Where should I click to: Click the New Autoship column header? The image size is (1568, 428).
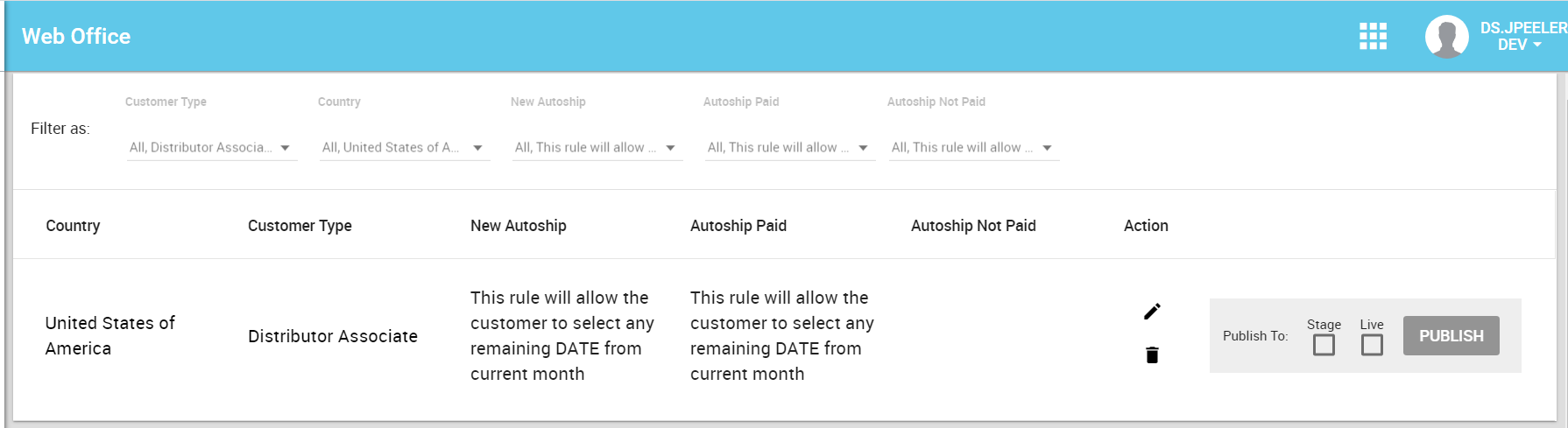pos(519,226)
